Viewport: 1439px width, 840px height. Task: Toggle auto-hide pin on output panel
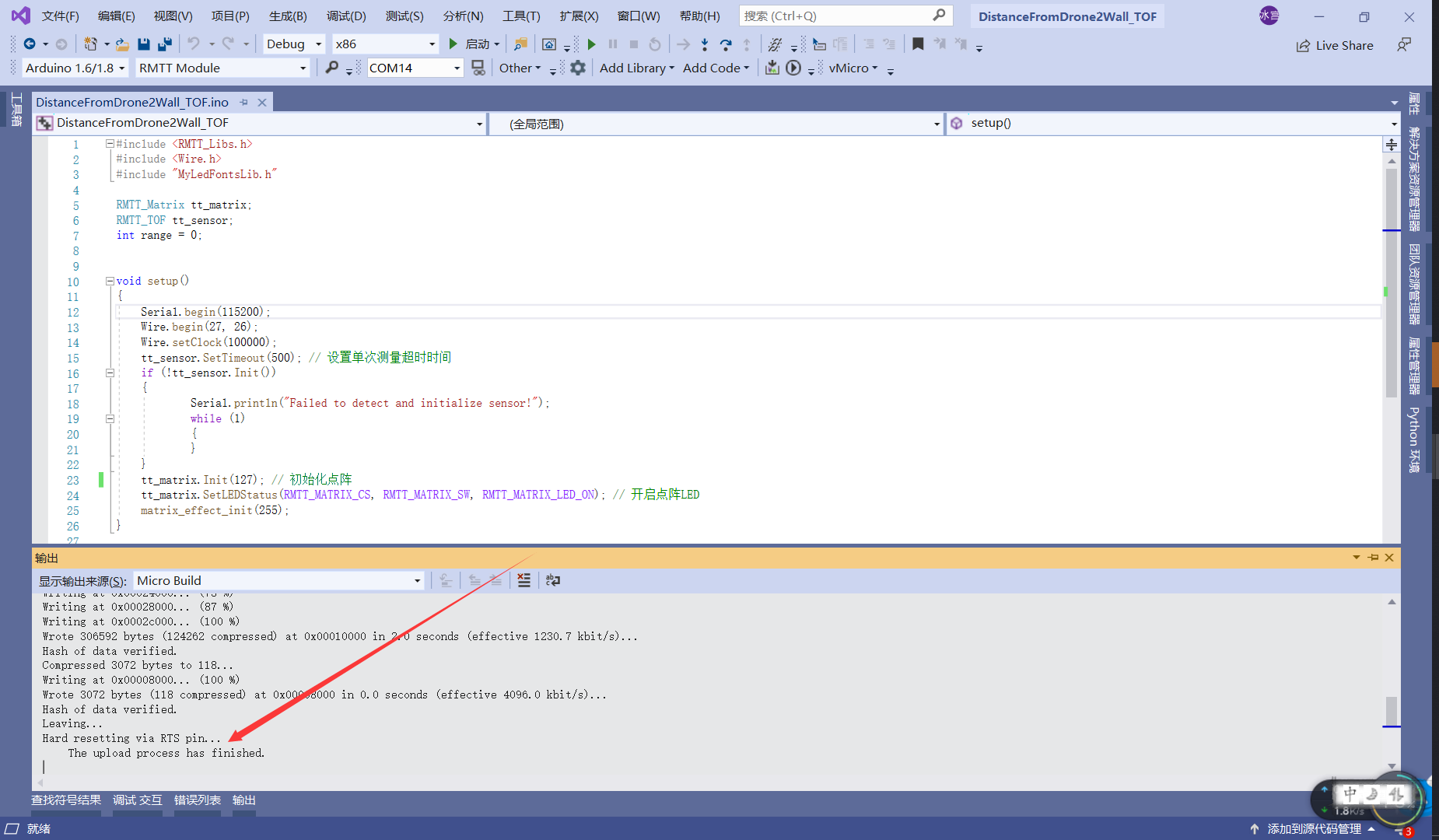pos(1373,558)
